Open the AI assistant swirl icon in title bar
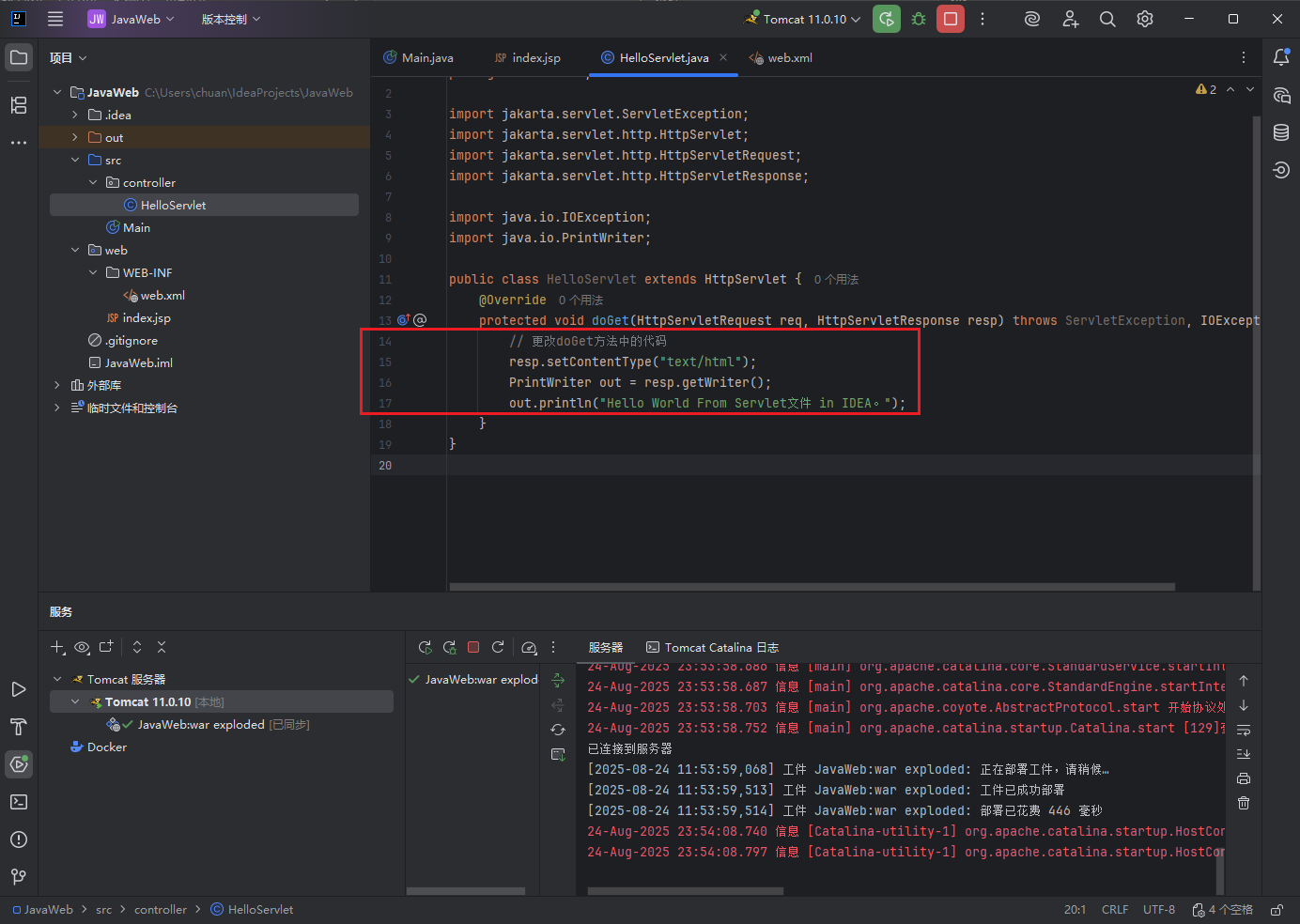Image resolution: width=1300 pixels, height=924 pixels. [1032, 19]
